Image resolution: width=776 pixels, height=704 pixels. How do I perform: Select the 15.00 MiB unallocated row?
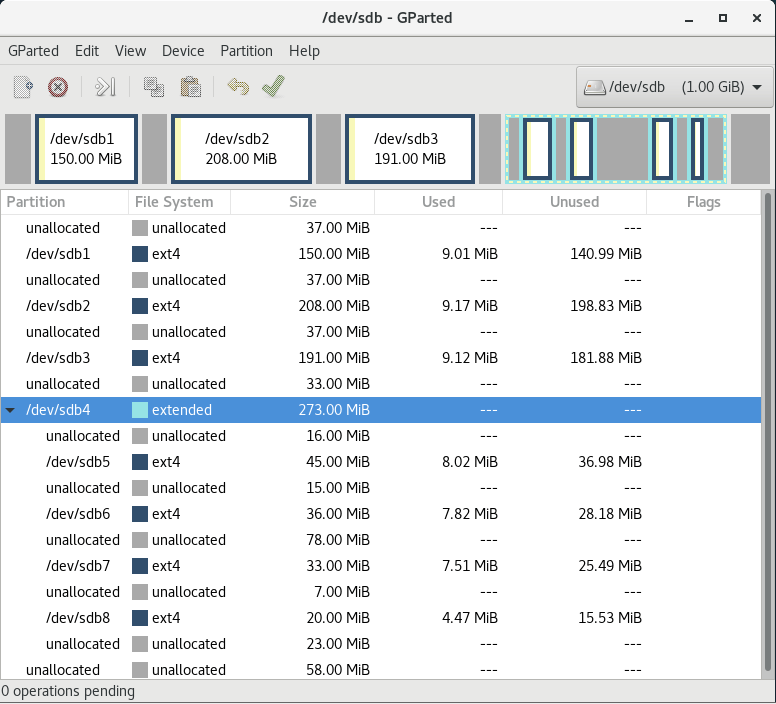click(x=381, y=488)
